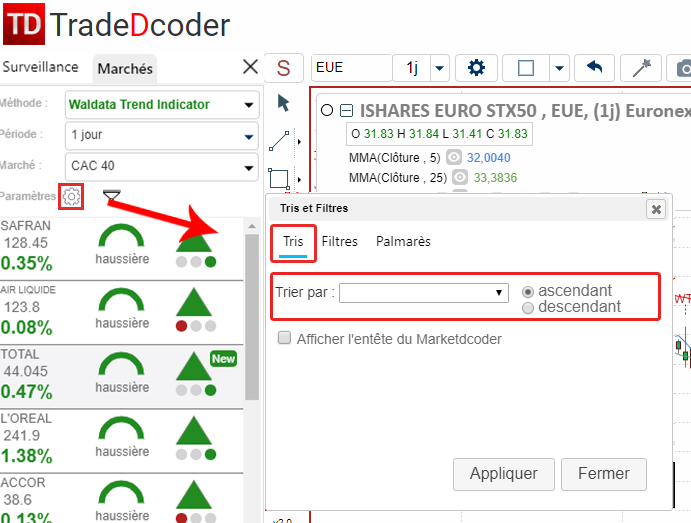Open the Trier par dropdown
This screenshot has width=691, height=523.
point(424,293)
